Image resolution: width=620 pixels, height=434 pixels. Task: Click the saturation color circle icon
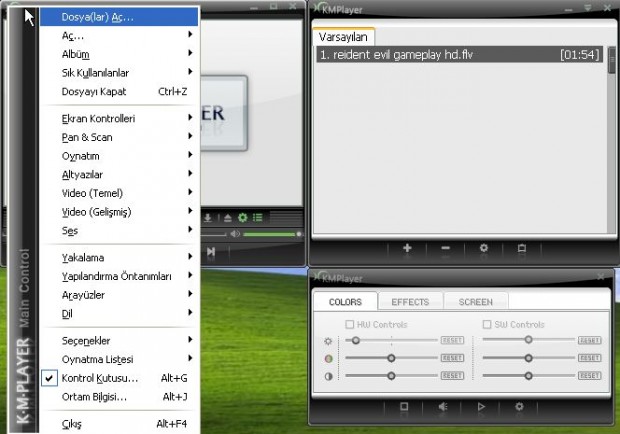[328, 359]
